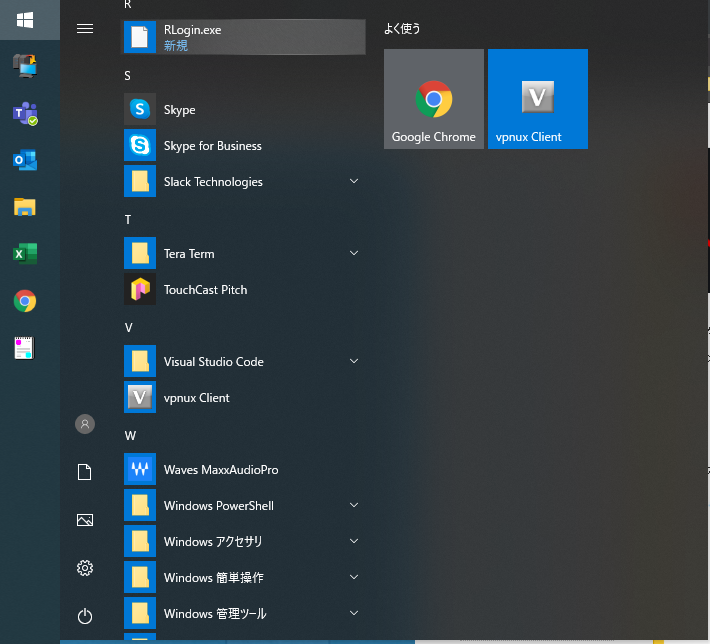Click the 新規 label under RLogin.exe
The width and height of the screenshot is (710, 644).
click(x=176, y=45)
